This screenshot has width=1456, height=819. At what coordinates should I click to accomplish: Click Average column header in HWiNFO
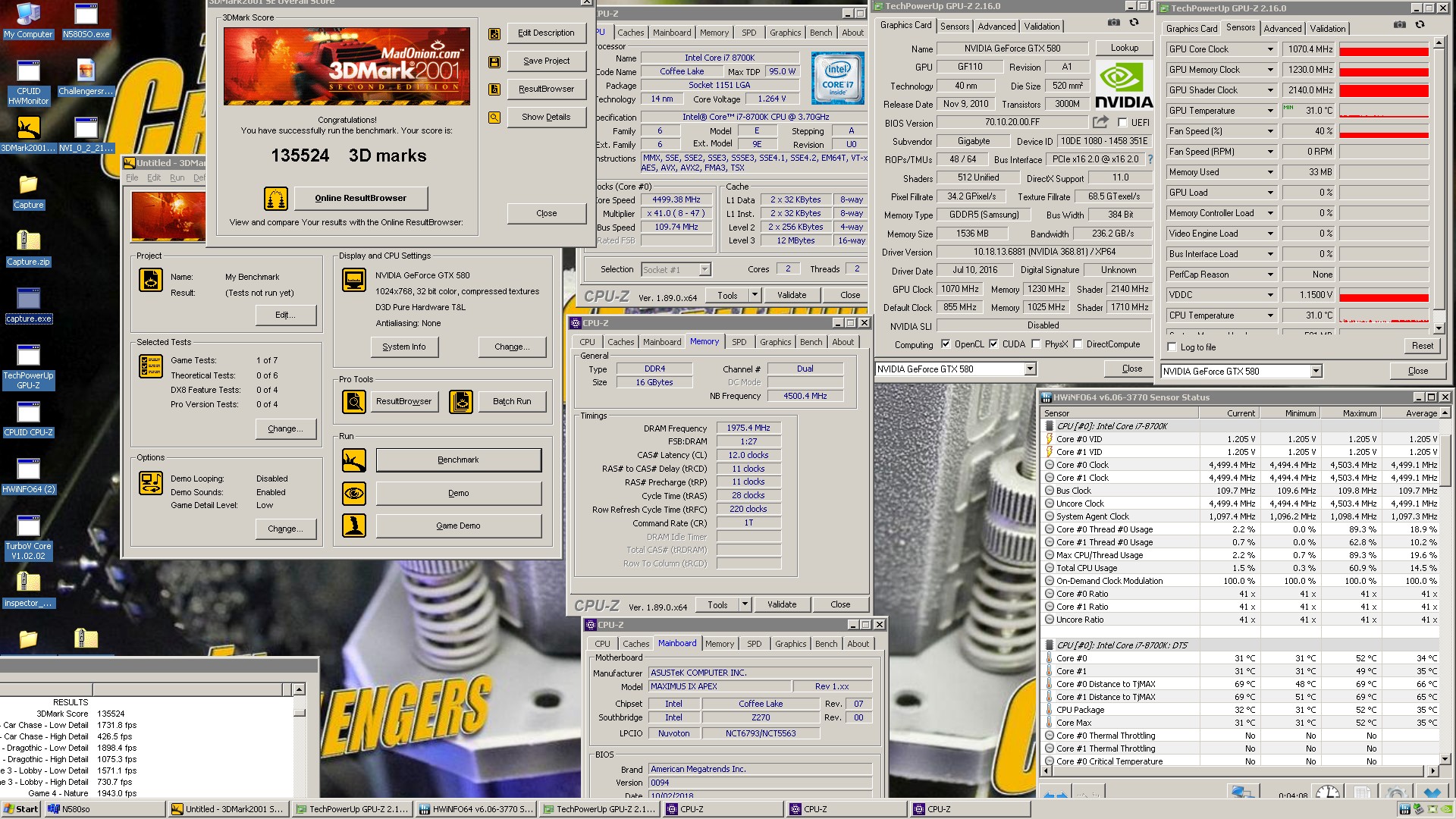click(1410, 413)
